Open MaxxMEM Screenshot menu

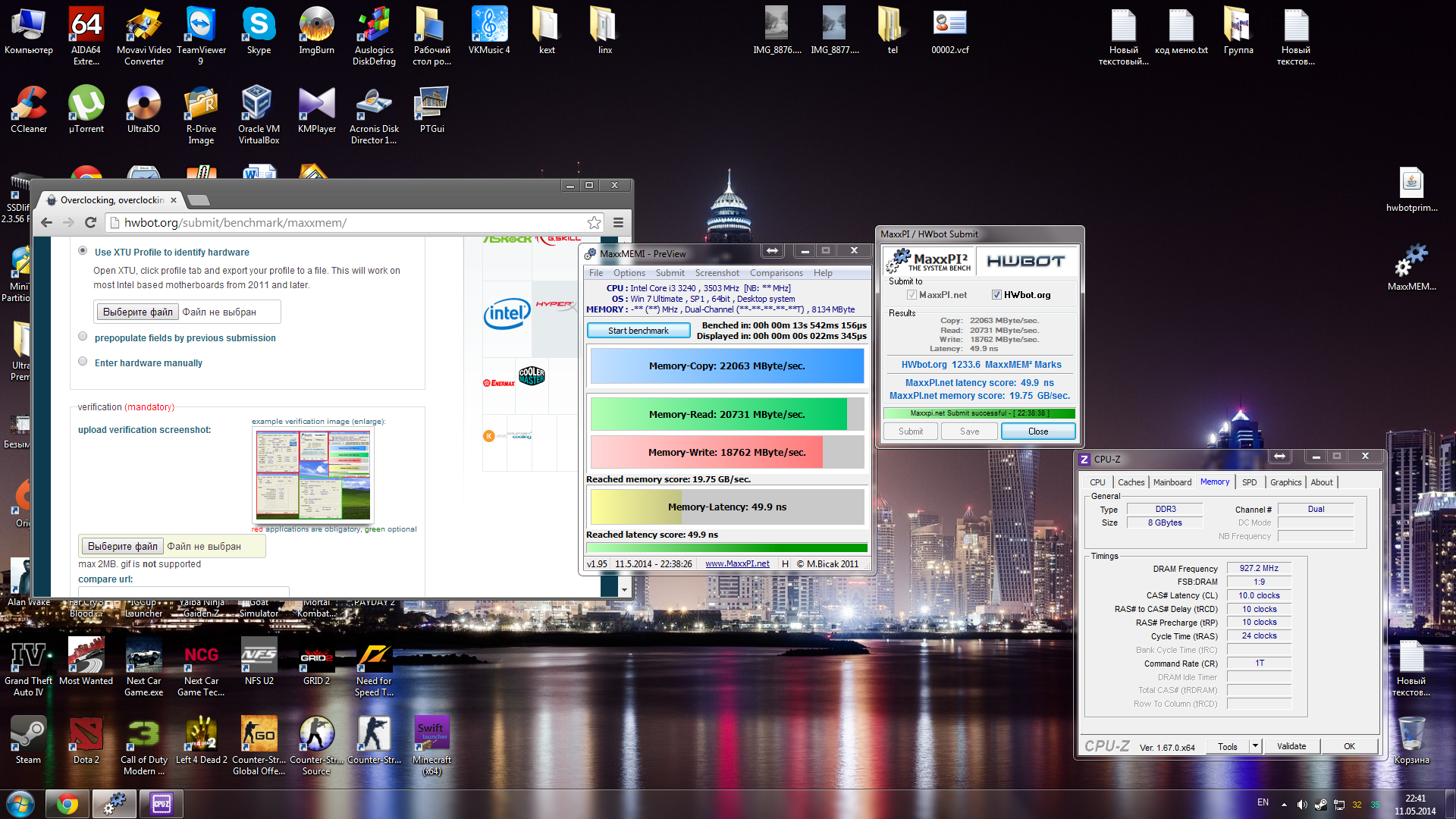(x=717, y=273)
